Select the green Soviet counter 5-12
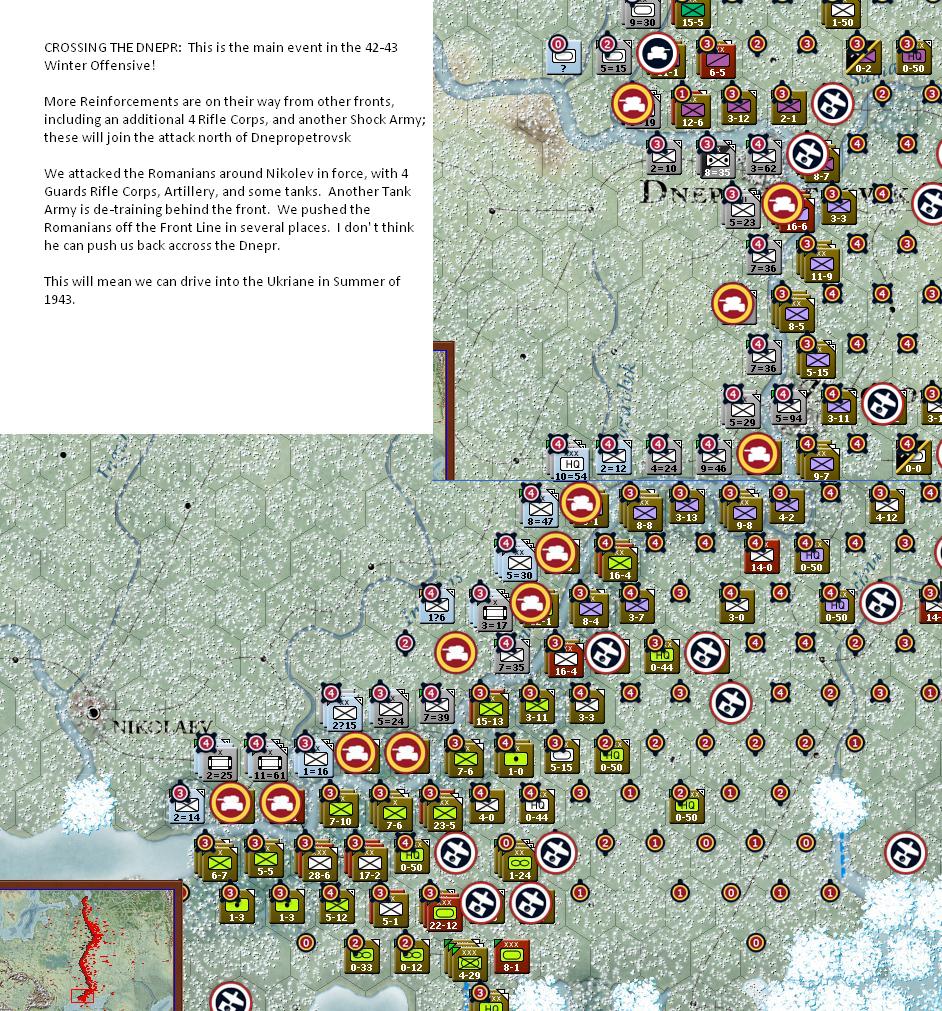The image size is (942, 1011). [x=336, y=907]
